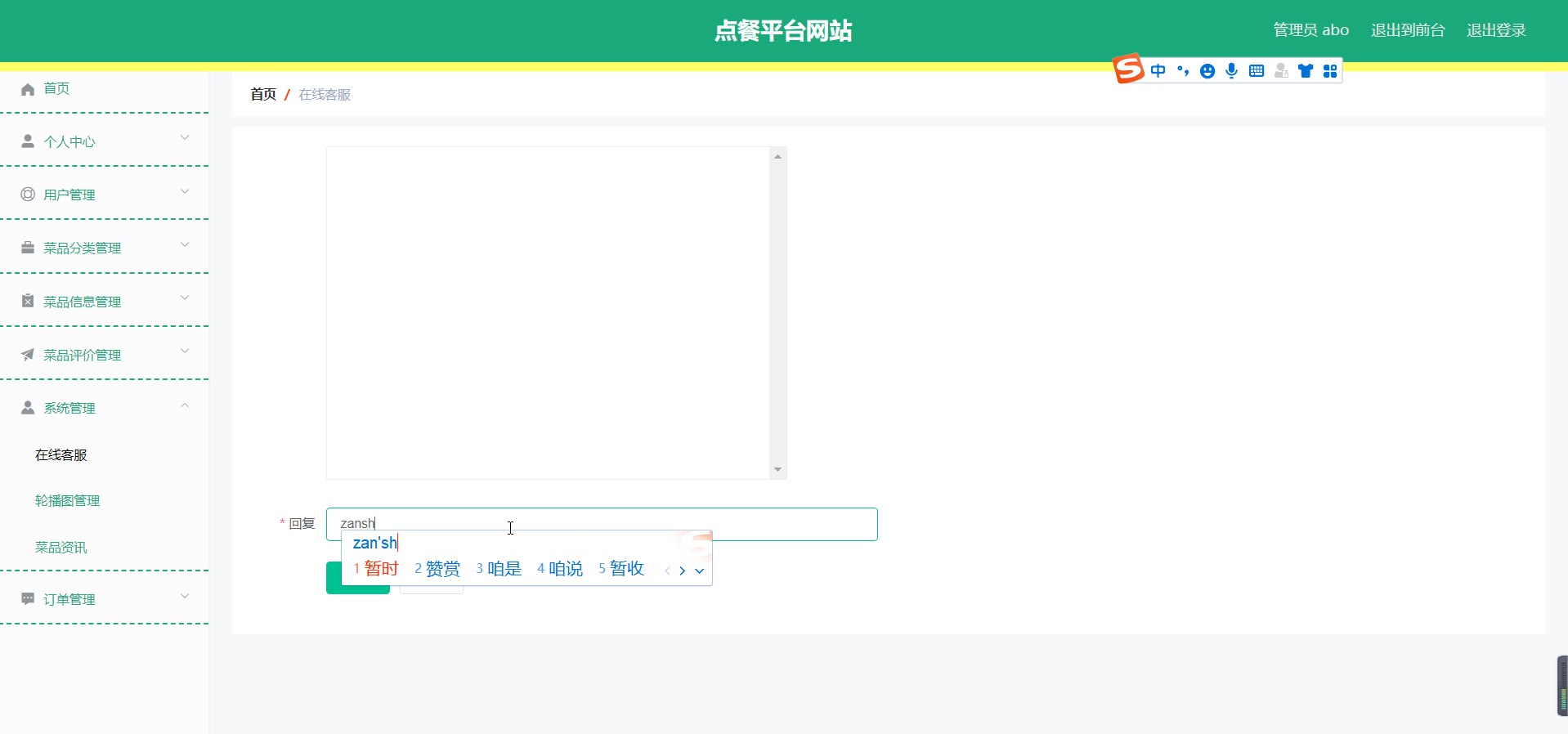
Task: Click 退出到前台 in the header
Action: pos(1408,30)
